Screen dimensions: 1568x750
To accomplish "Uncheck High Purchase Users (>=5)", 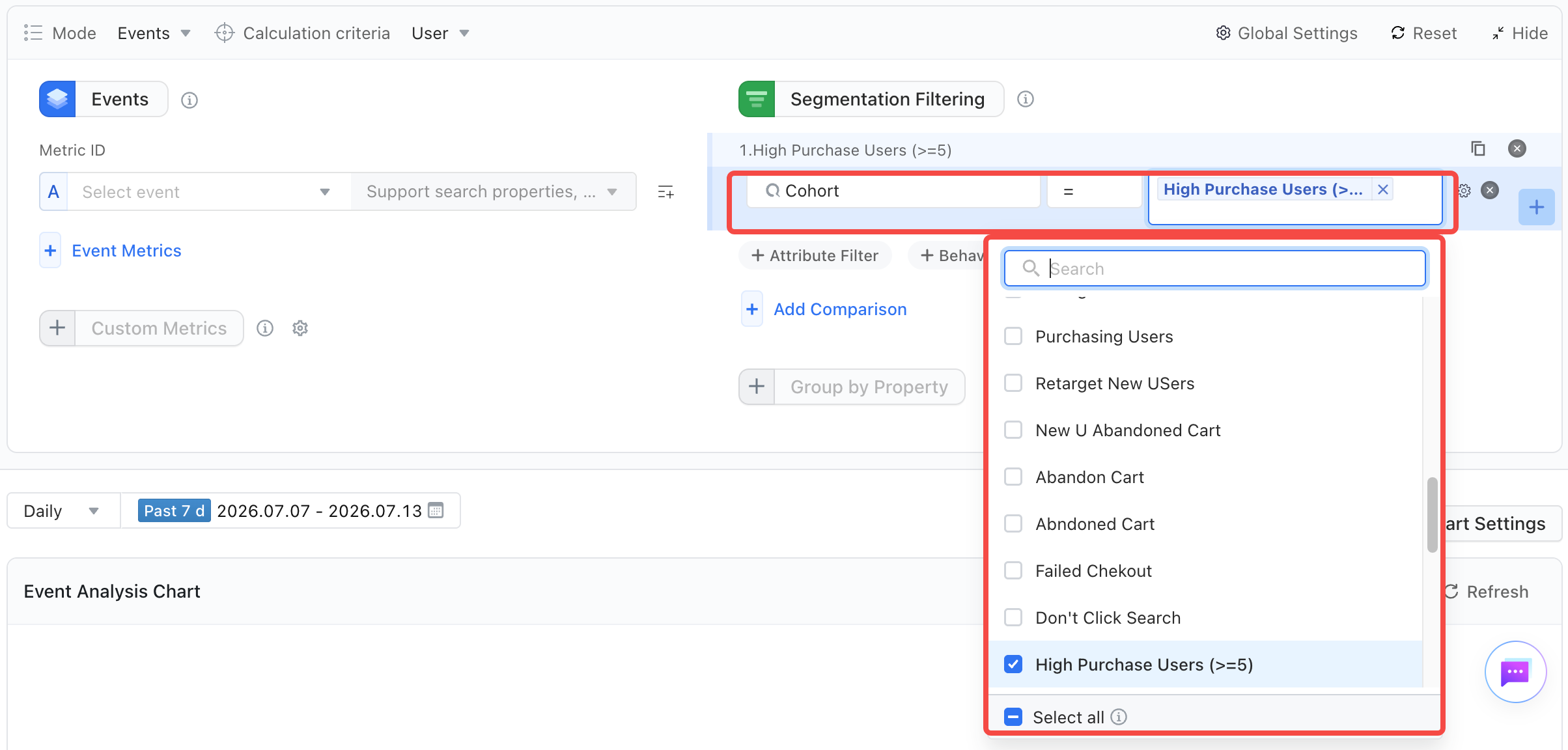I will (x=1013, y=665).
